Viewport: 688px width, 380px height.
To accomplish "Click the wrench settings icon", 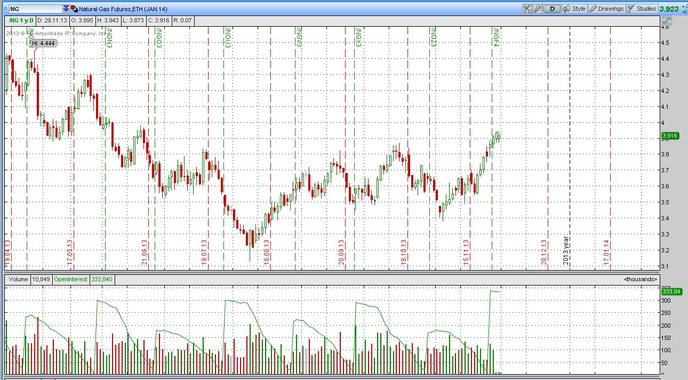I will click(538, 9).
